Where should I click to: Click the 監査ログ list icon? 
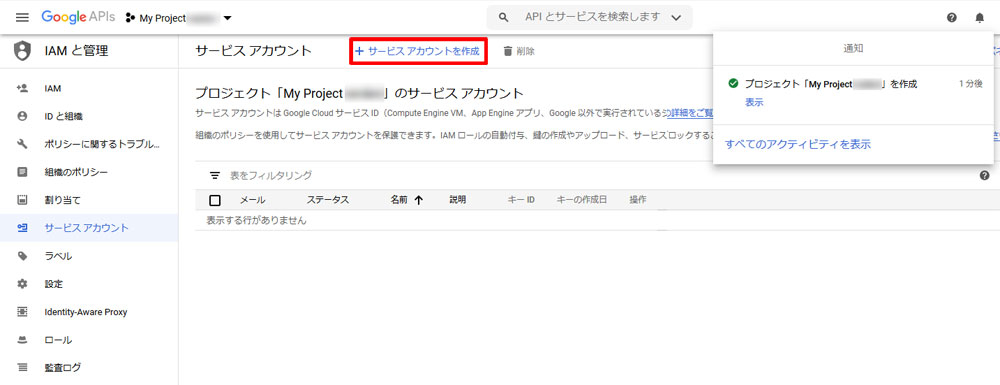point(22,368)
